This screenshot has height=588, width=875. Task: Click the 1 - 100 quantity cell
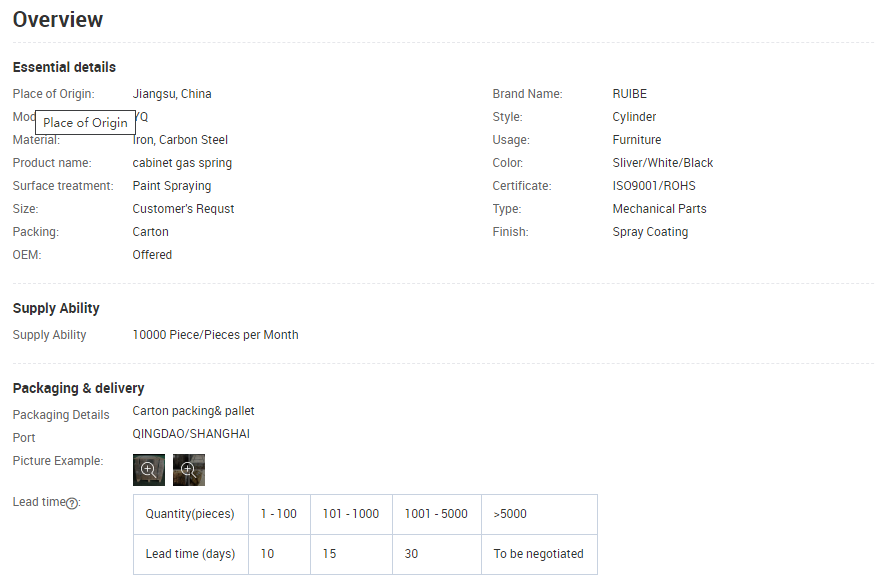[x=279, y=514]
